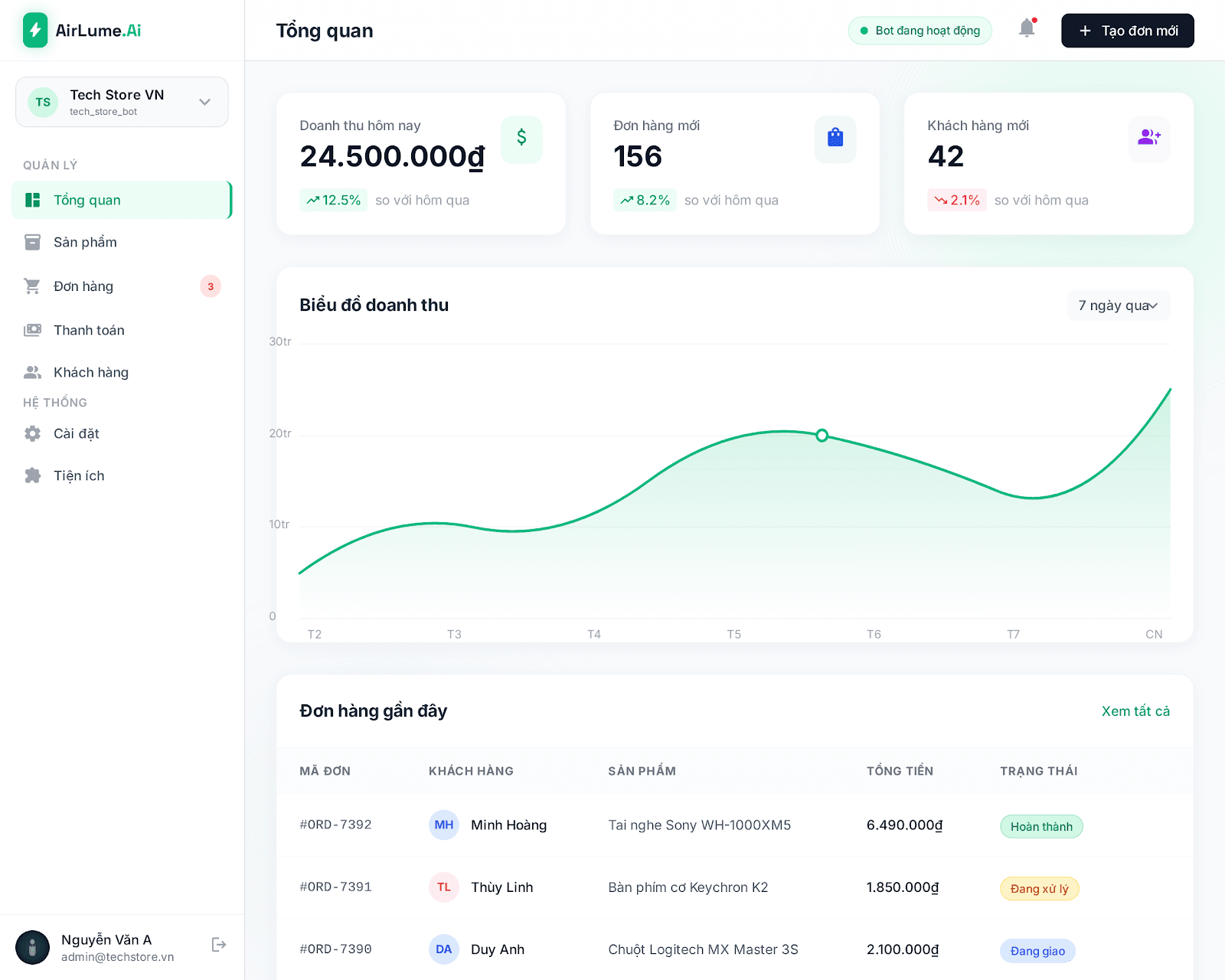Image resolution: width=1225 pixels, height=980 pixels.
Task: Expand the Đang giao status of order #ORD-7390
Action: pyautogui.click(x=1037, y=950)
